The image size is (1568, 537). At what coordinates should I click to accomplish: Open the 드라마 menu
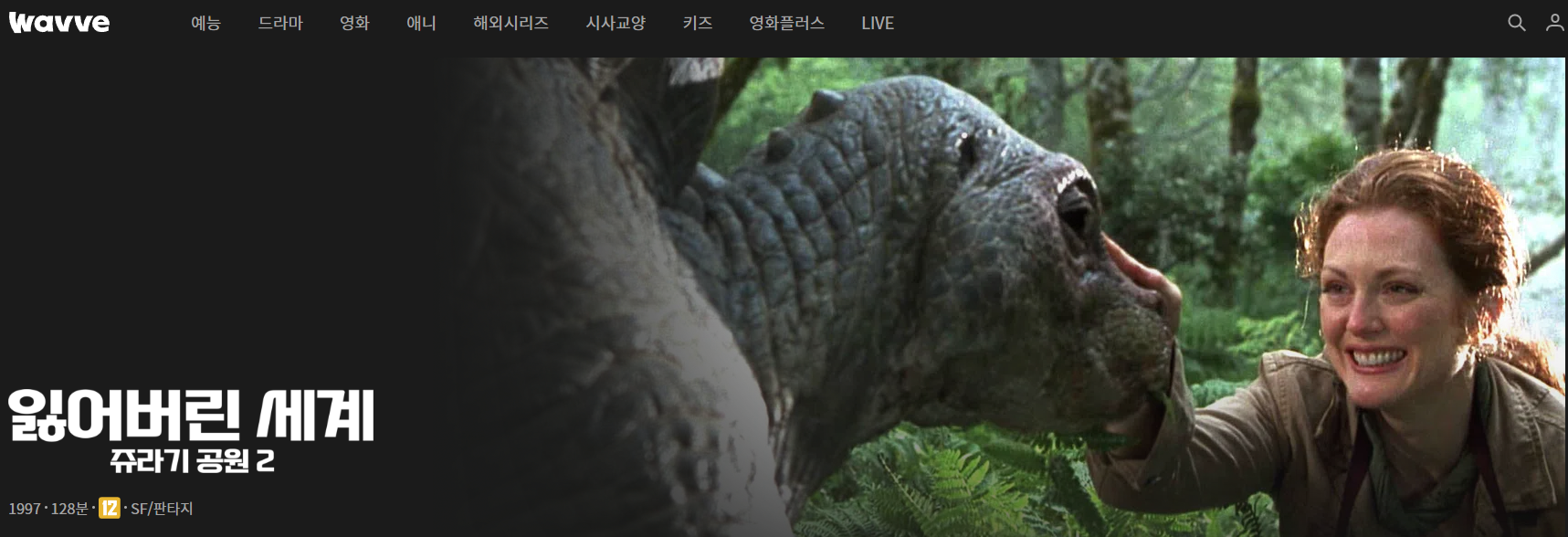279,23
